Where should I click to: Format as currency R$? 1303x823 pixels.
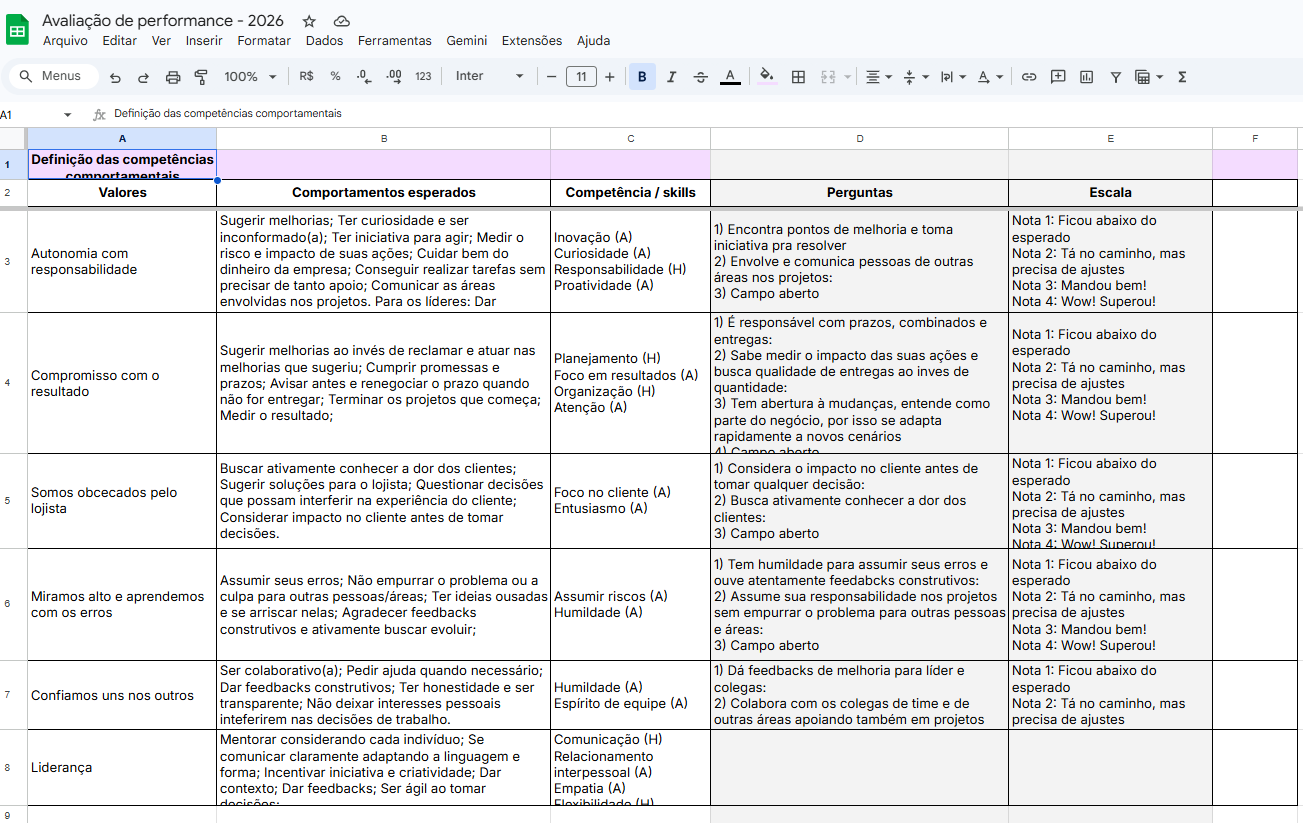[x=306, y=77]
